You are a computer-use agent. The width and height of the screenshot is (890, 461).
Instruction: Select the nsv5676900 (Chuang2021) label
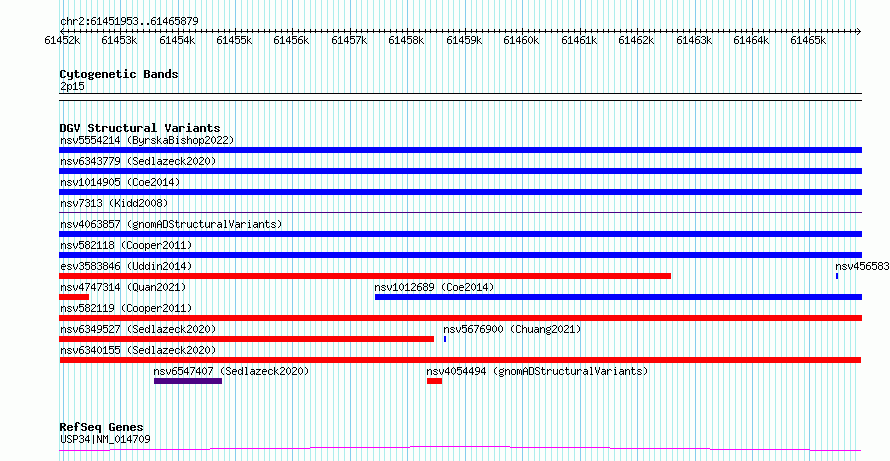[513, 329]
